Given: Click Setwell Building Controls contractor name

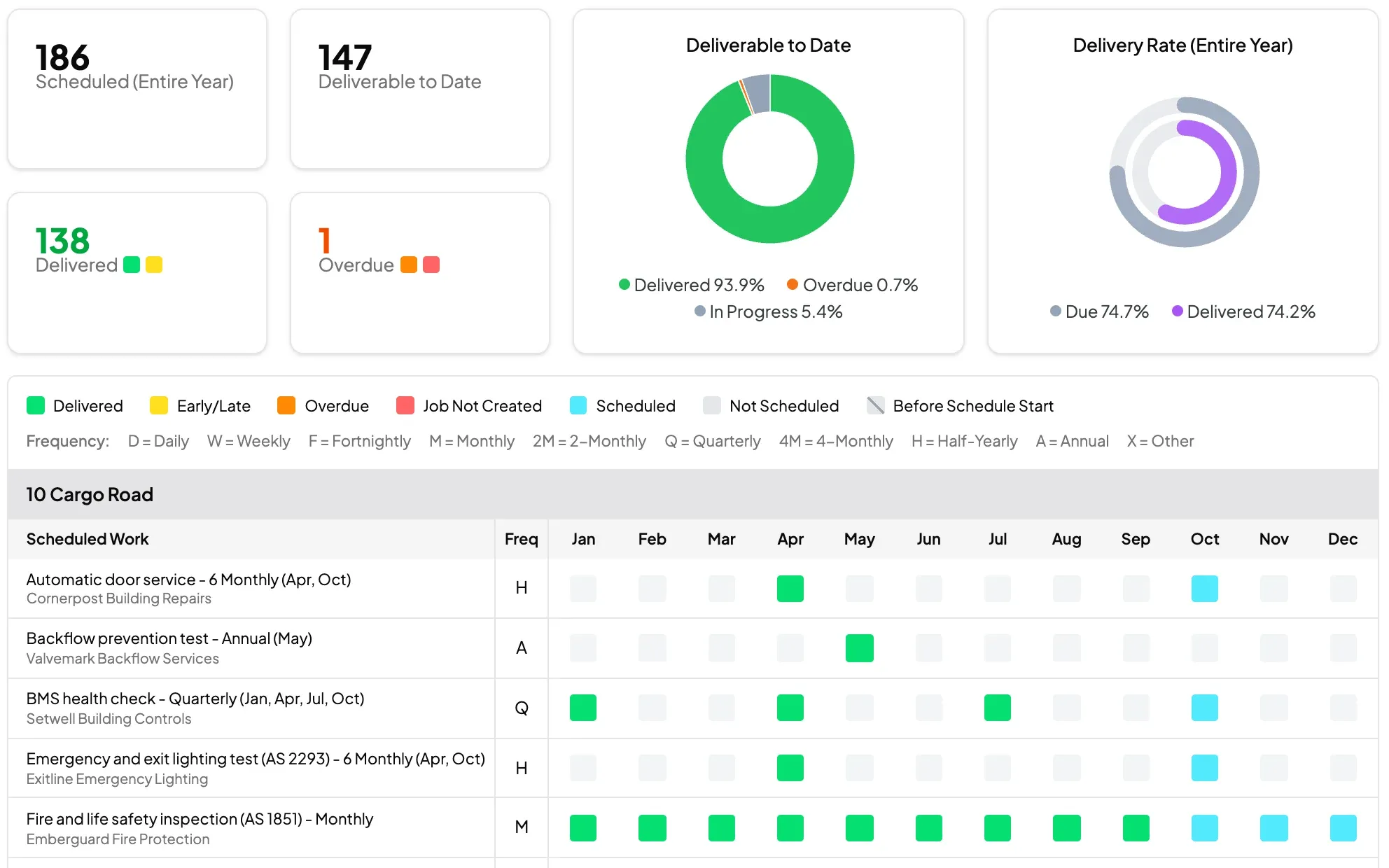Looking at the screenshot, I should point(109,719).
